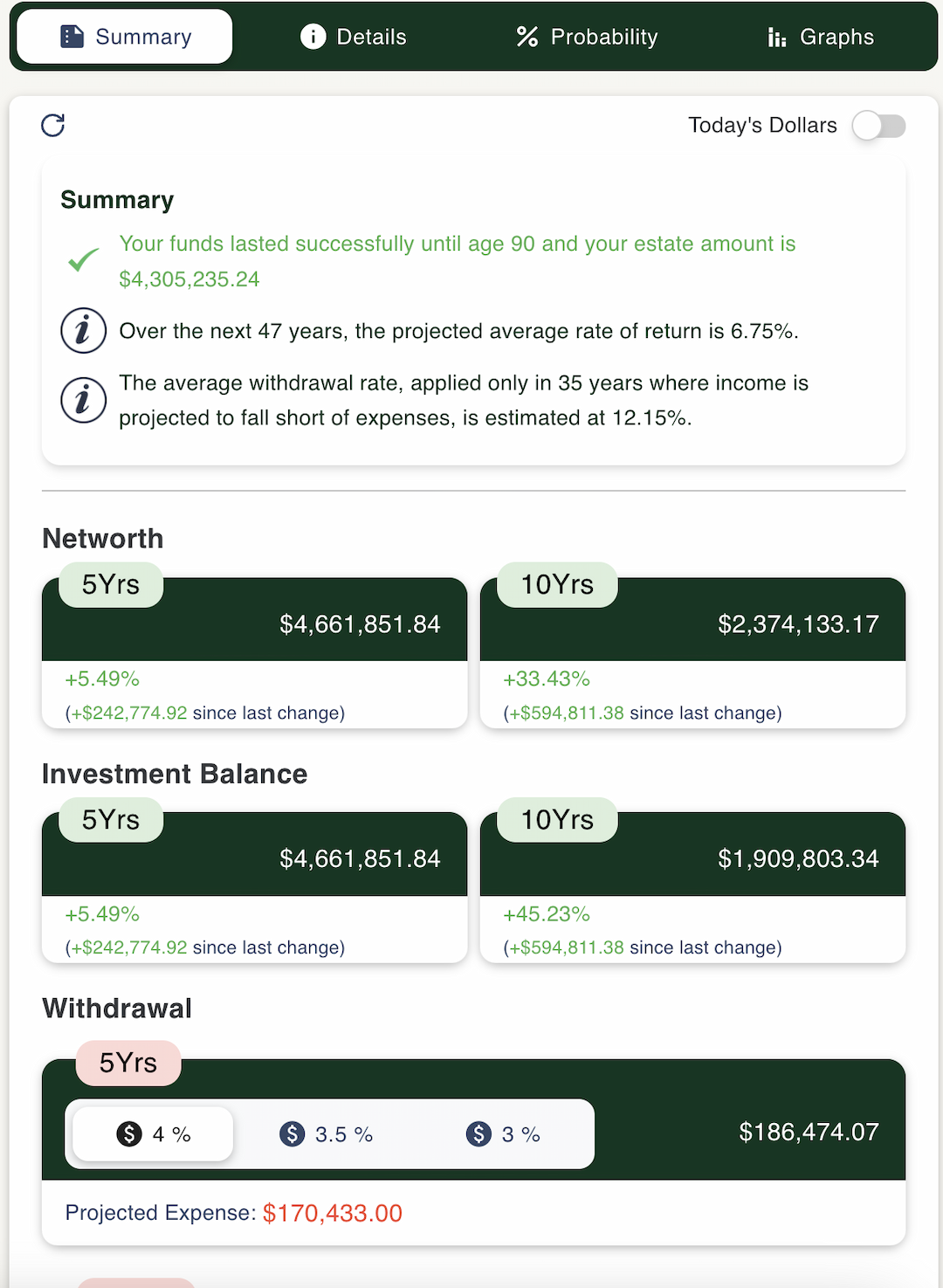Screen dimensions: 943x1288
Task: Click the Networth 5Yrs badge
Action: tap(111, 584)
